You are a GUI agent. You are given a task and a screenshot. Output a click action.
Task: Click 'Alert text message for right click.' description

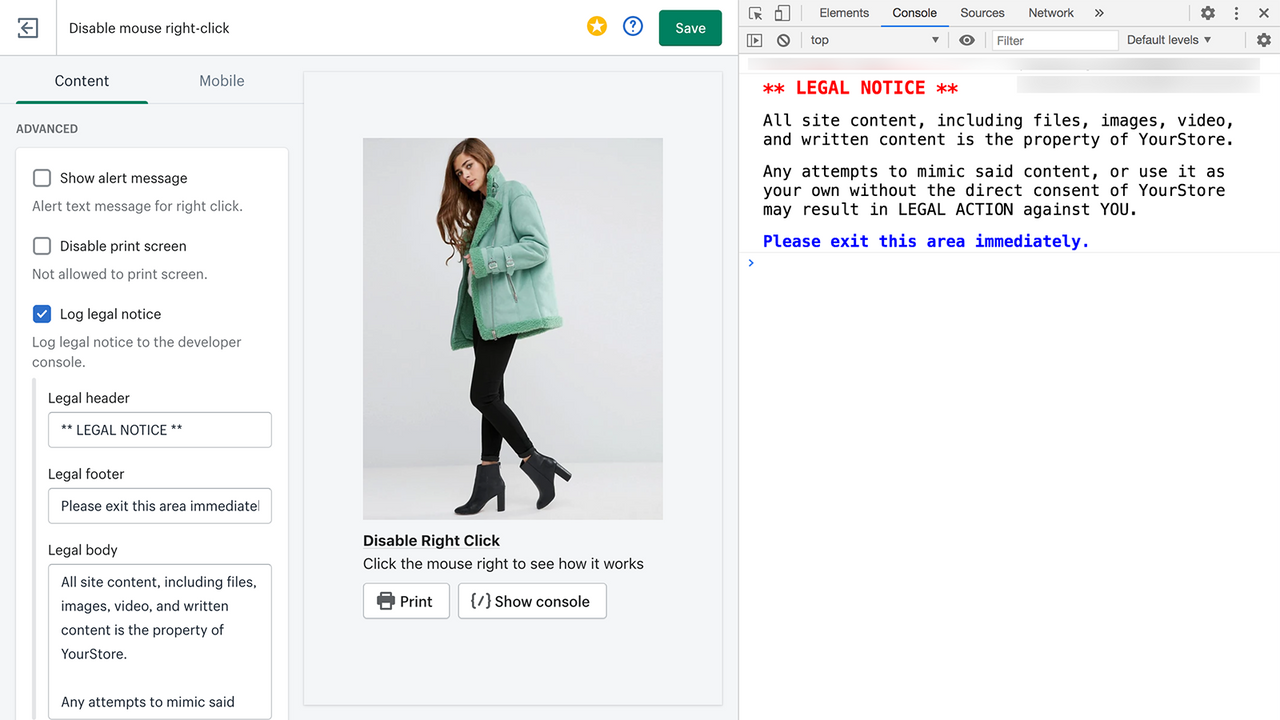(137, 206)
